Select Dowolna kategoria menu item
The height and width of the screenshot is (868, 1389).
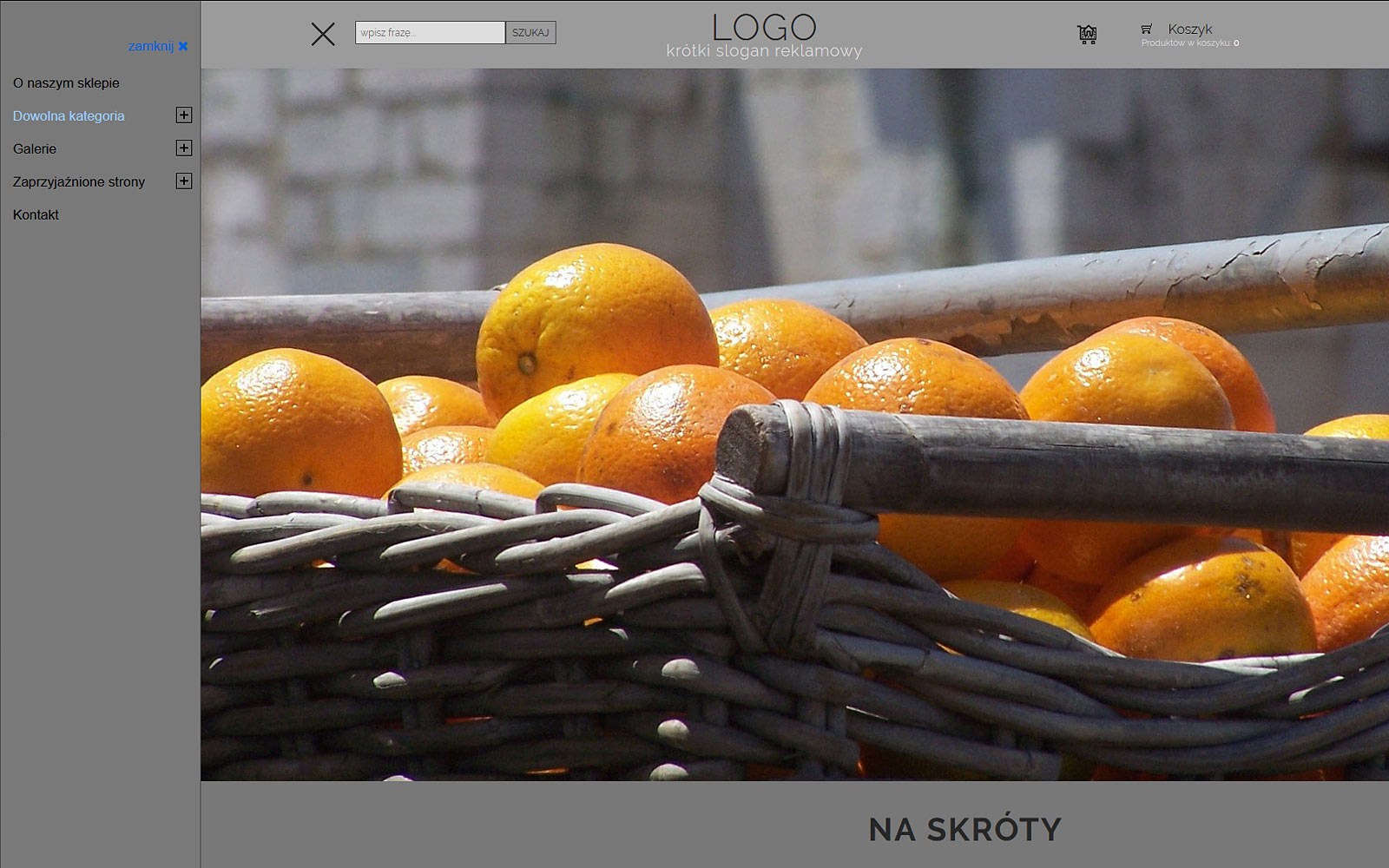pos(69,116)
